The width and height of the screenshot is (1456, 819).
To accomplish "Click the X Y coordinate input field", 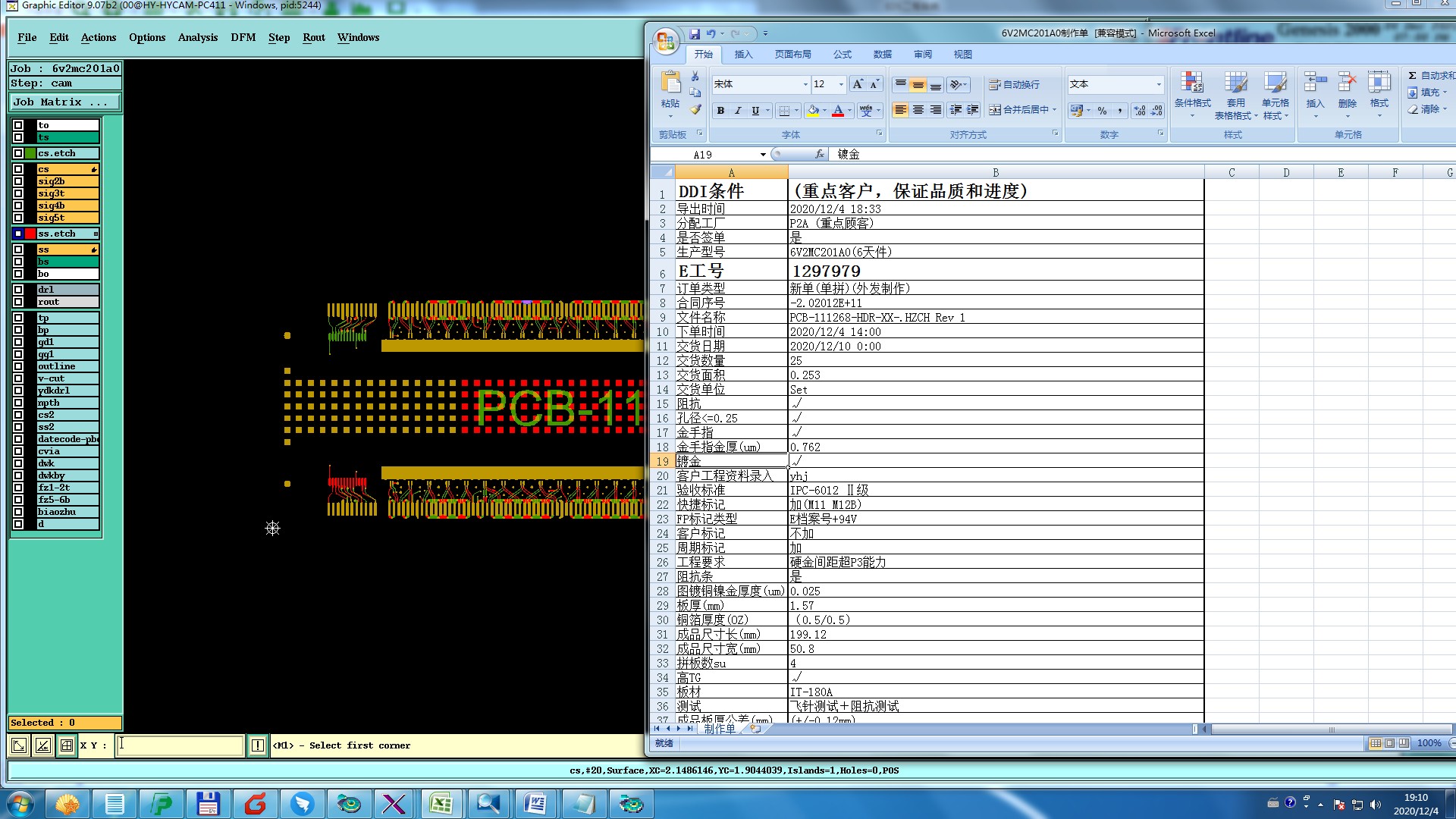I will [180, 745].
